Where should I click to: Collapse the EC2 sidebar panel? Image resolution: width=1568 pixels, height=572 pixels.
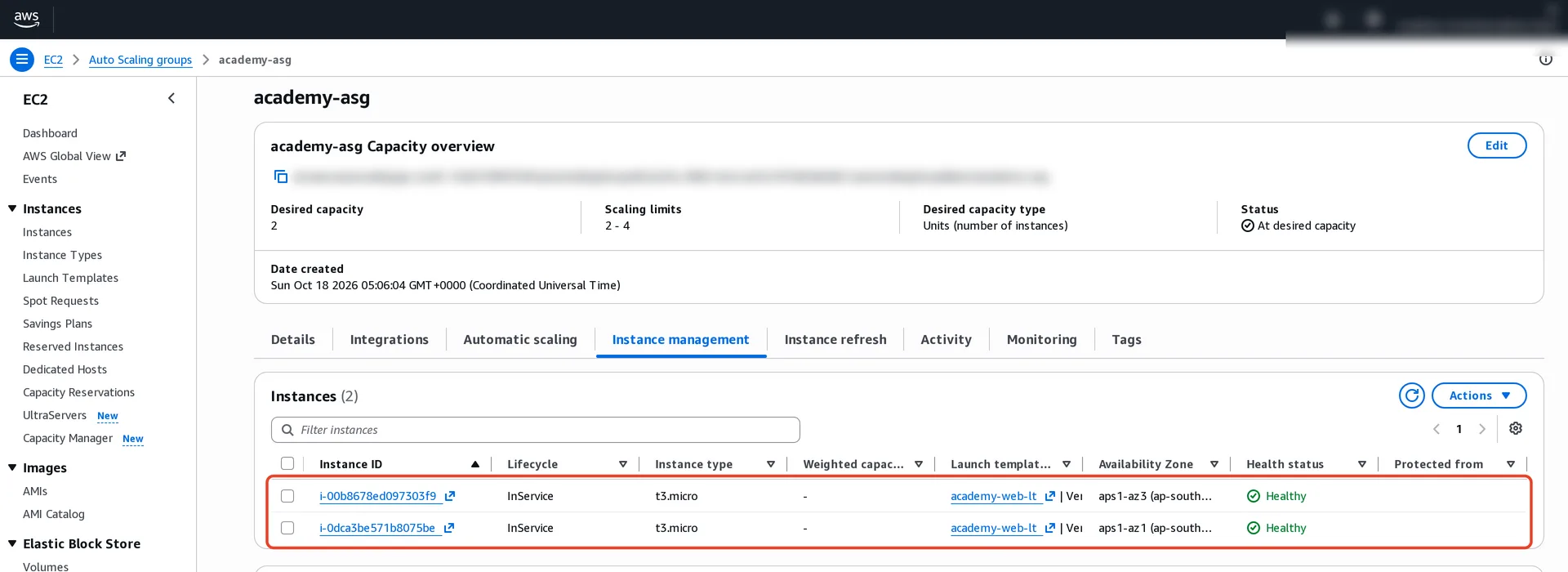coord(171,99)
